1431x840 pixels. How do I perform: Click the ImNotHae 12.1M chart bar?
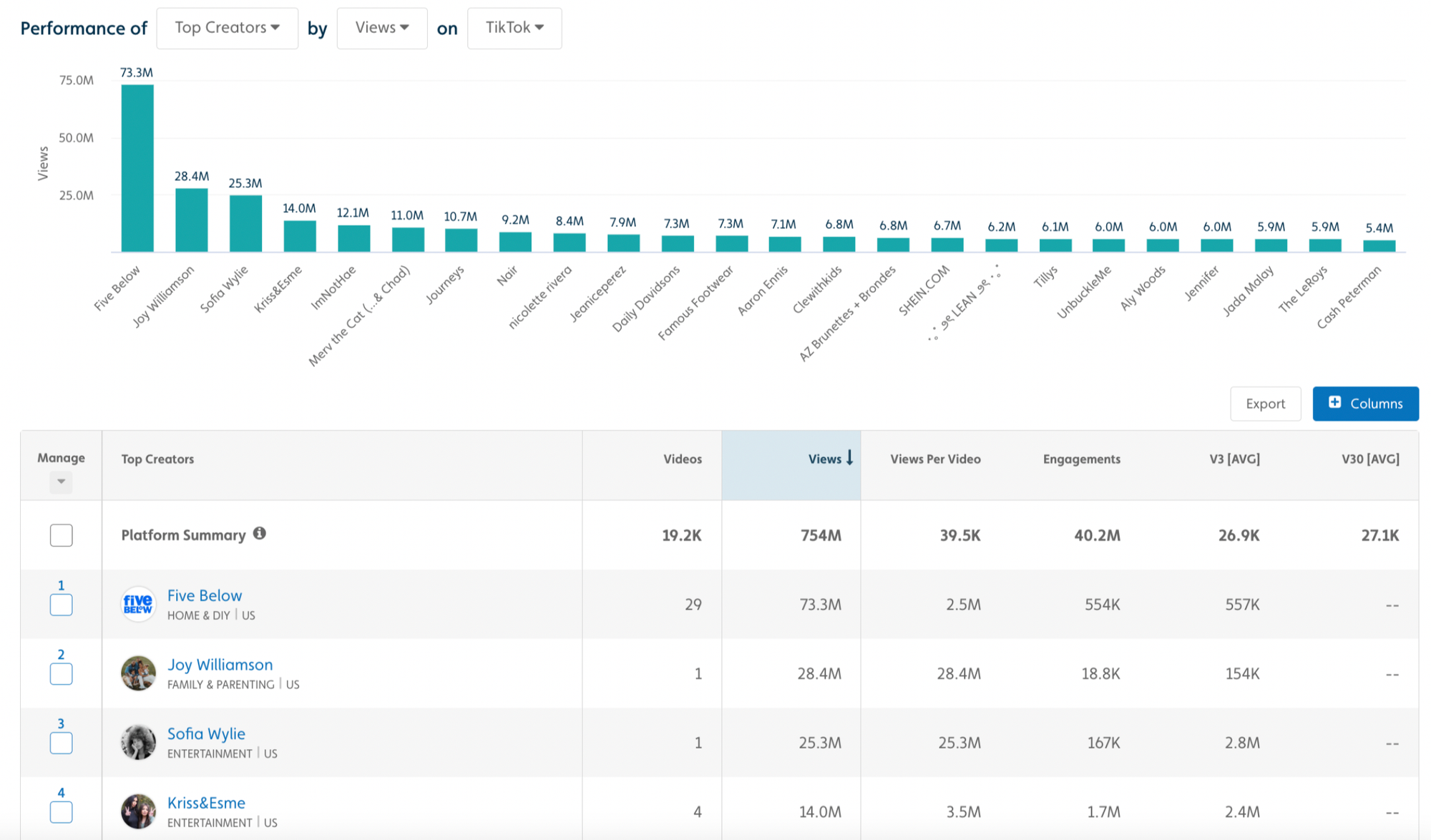click(354, 238)
